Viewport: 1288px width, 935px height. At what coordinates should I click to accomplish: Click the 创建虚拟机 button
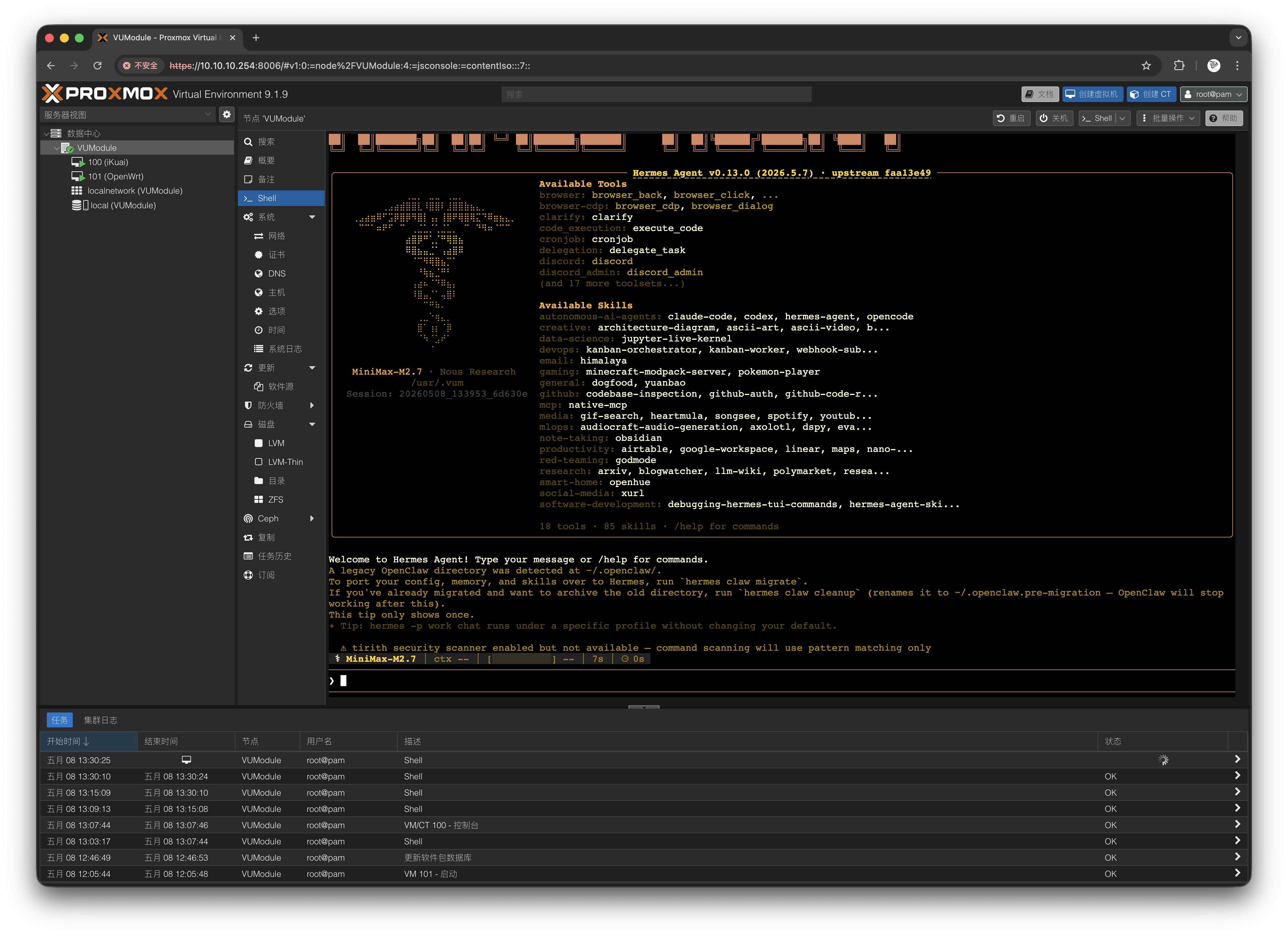click(1092, 94)
